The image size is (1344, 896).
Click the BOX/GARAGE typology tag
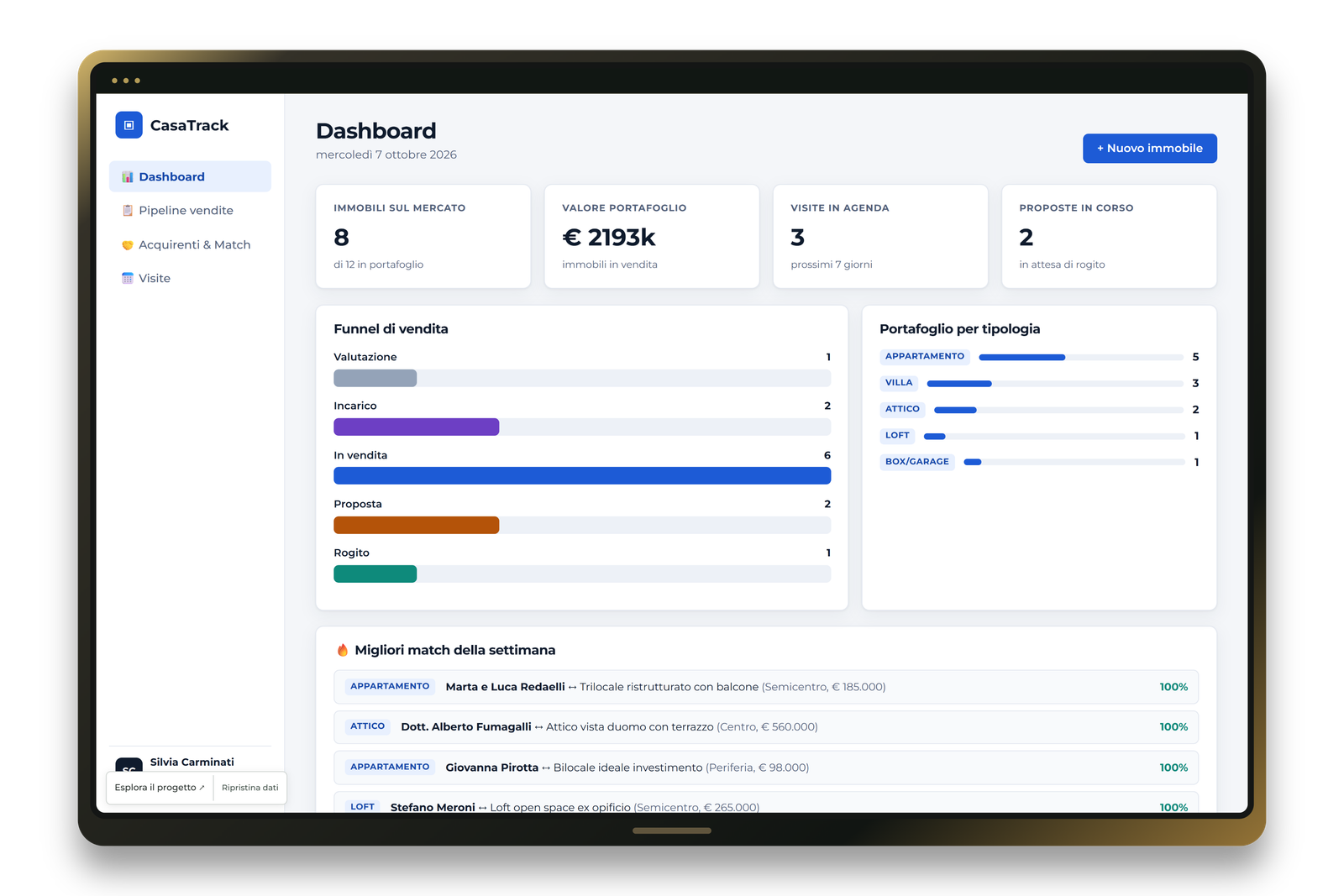click(x=917, y=462)
